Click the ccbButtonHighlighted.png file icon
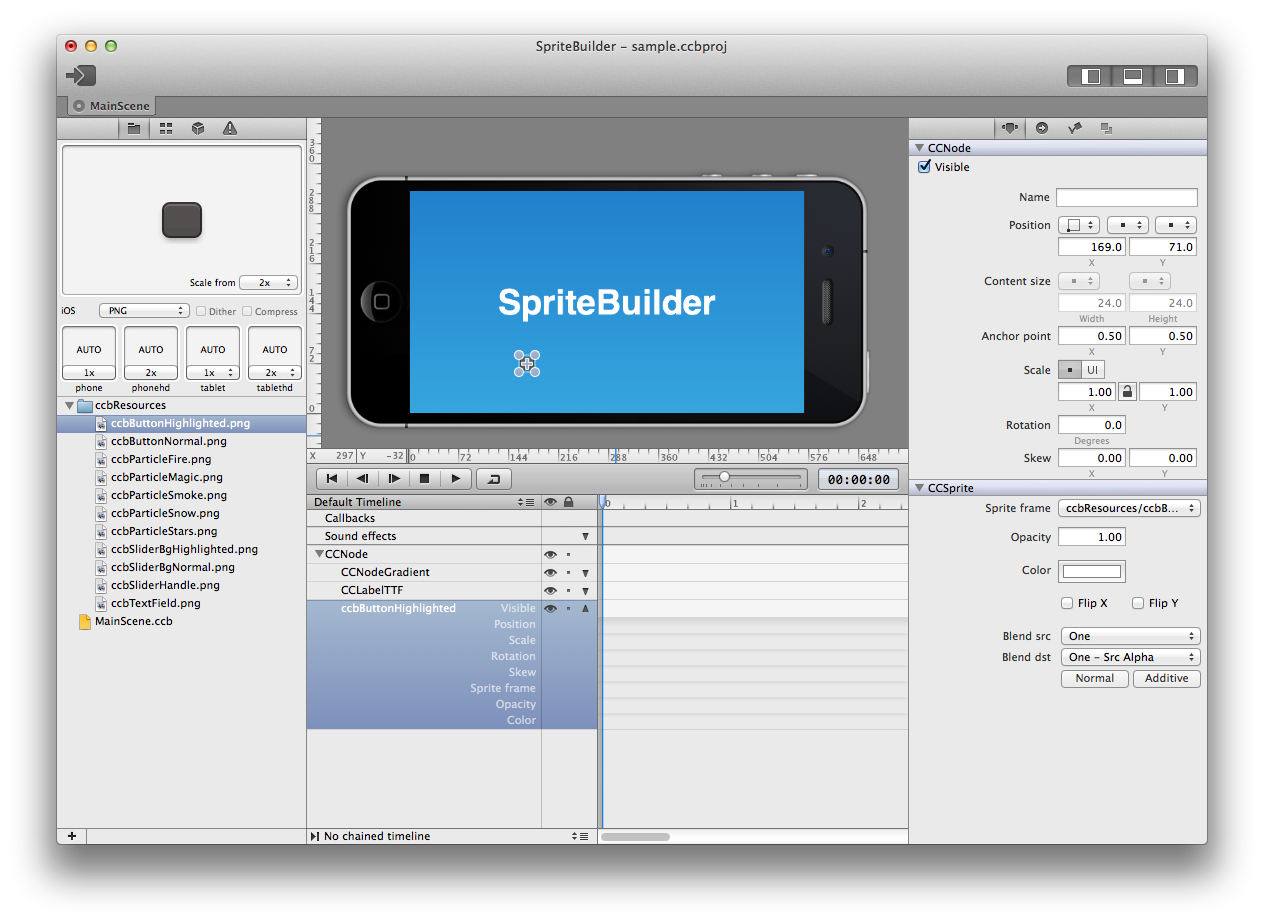Image resolution: width=1264 pixels, height=923 pixels. (x=101, y=423)
